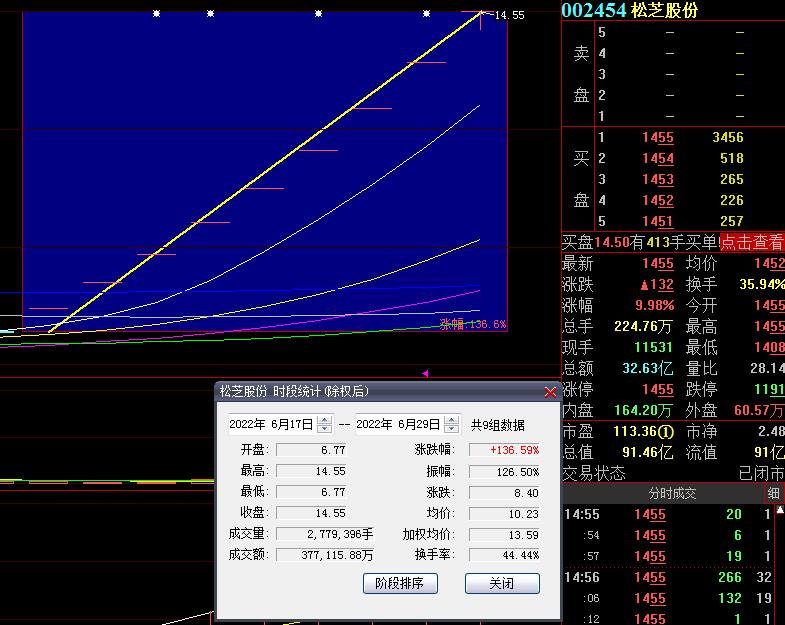This screenshot has height=625, width=785.
Task: Click the 阶段排序 button
Action: pos(400,584)
